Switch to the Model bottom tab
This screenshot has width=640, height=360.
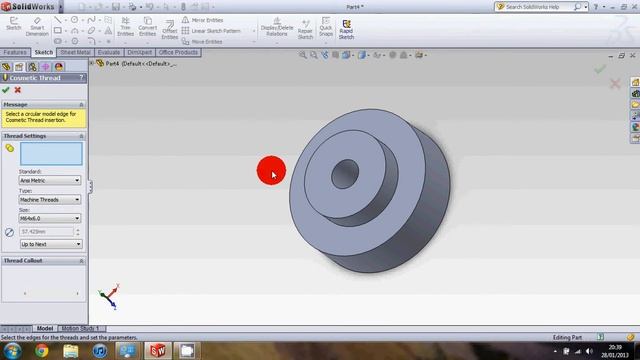coord(45,328)
